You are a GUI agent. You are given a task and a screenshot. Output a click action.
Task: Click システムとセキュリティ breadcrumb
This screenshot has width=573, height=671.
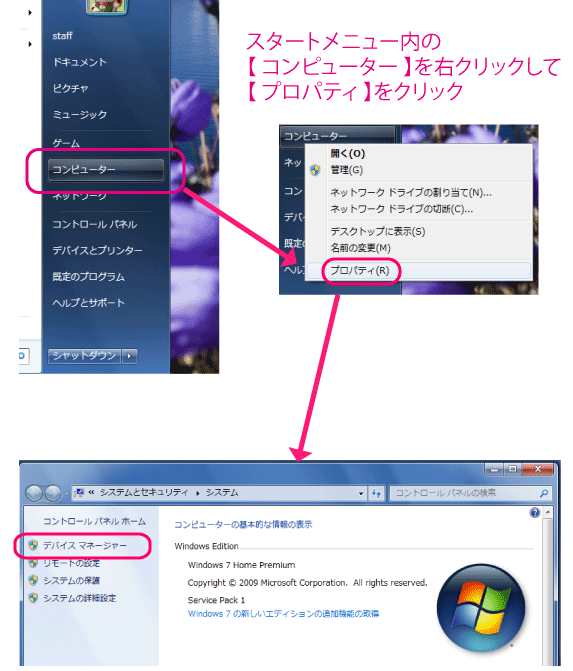[x=144, y=493]
